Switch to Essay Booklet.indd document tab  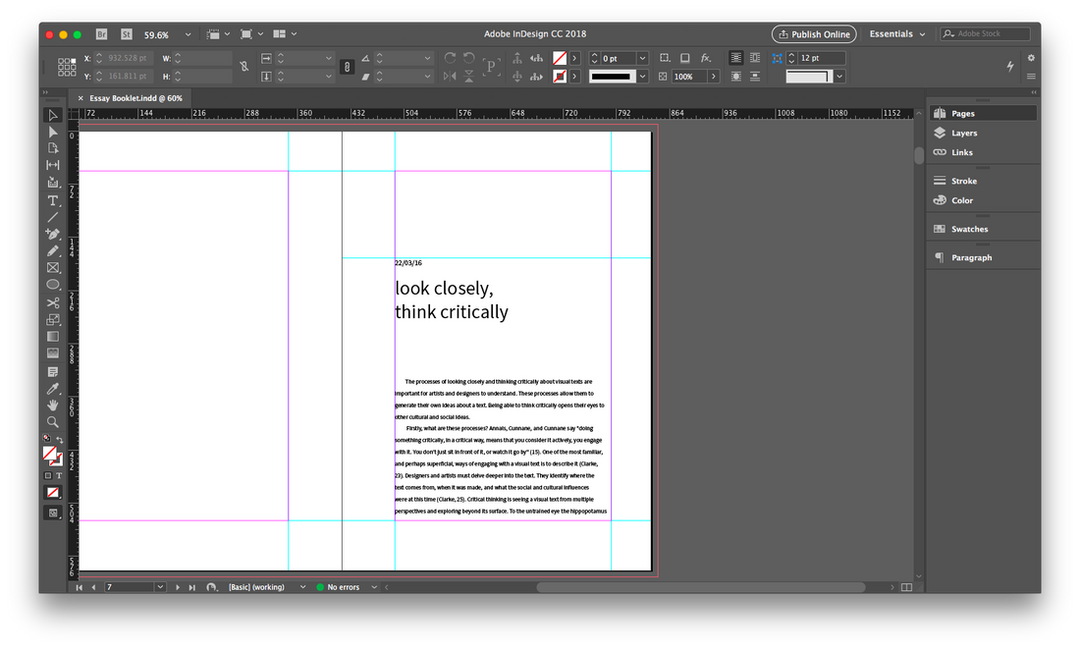135,98
